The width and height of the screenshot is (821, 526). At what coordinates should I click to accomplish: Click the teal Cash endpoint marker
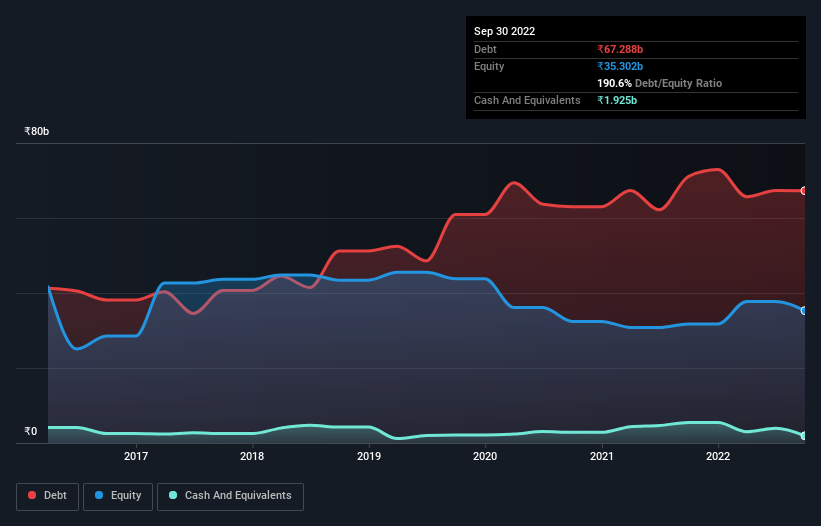pyautogui.click(x=804, y=435)
